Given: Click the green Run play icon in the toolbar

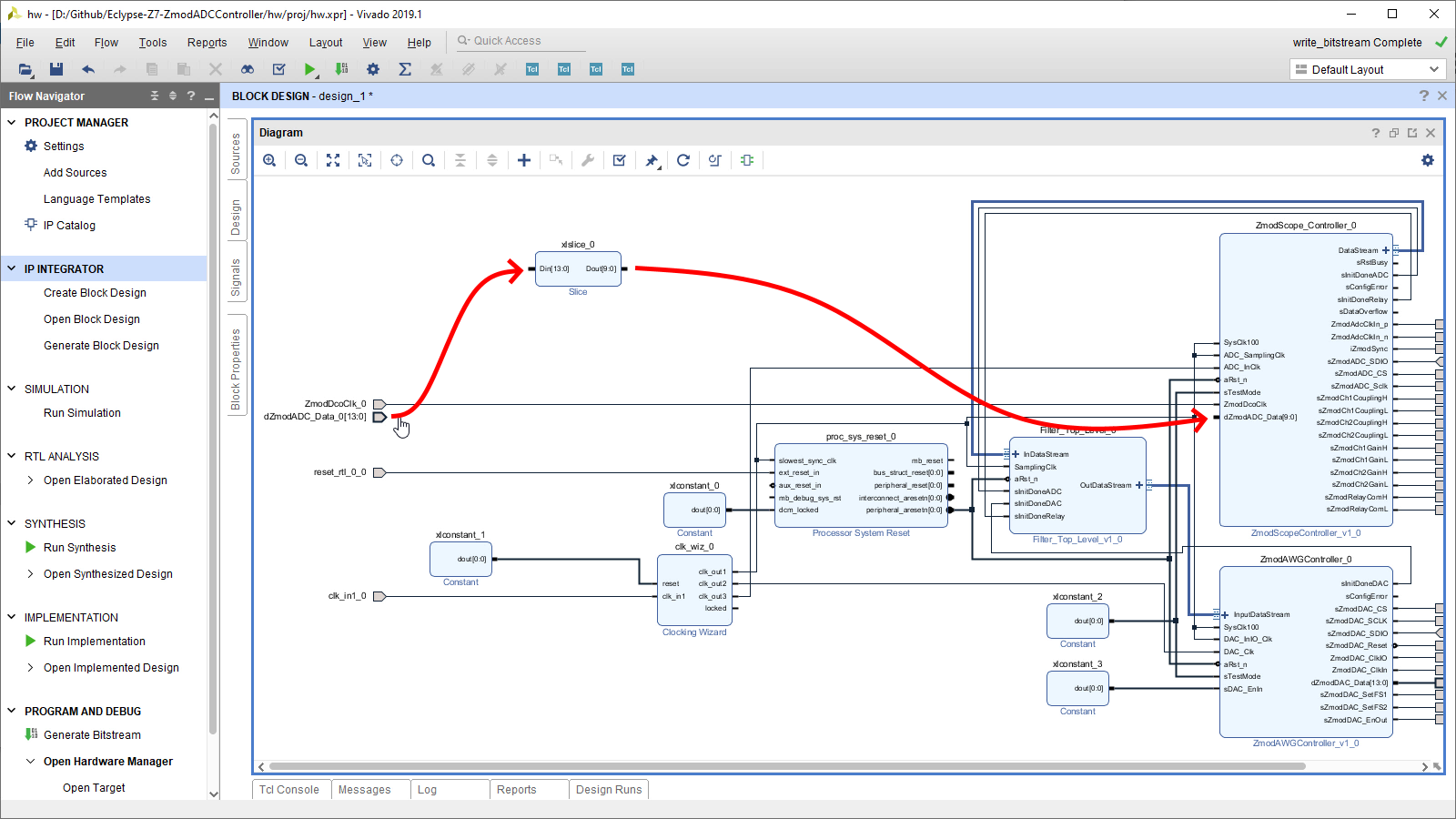Looking at the screenshot, I should (x=309, y=69).
